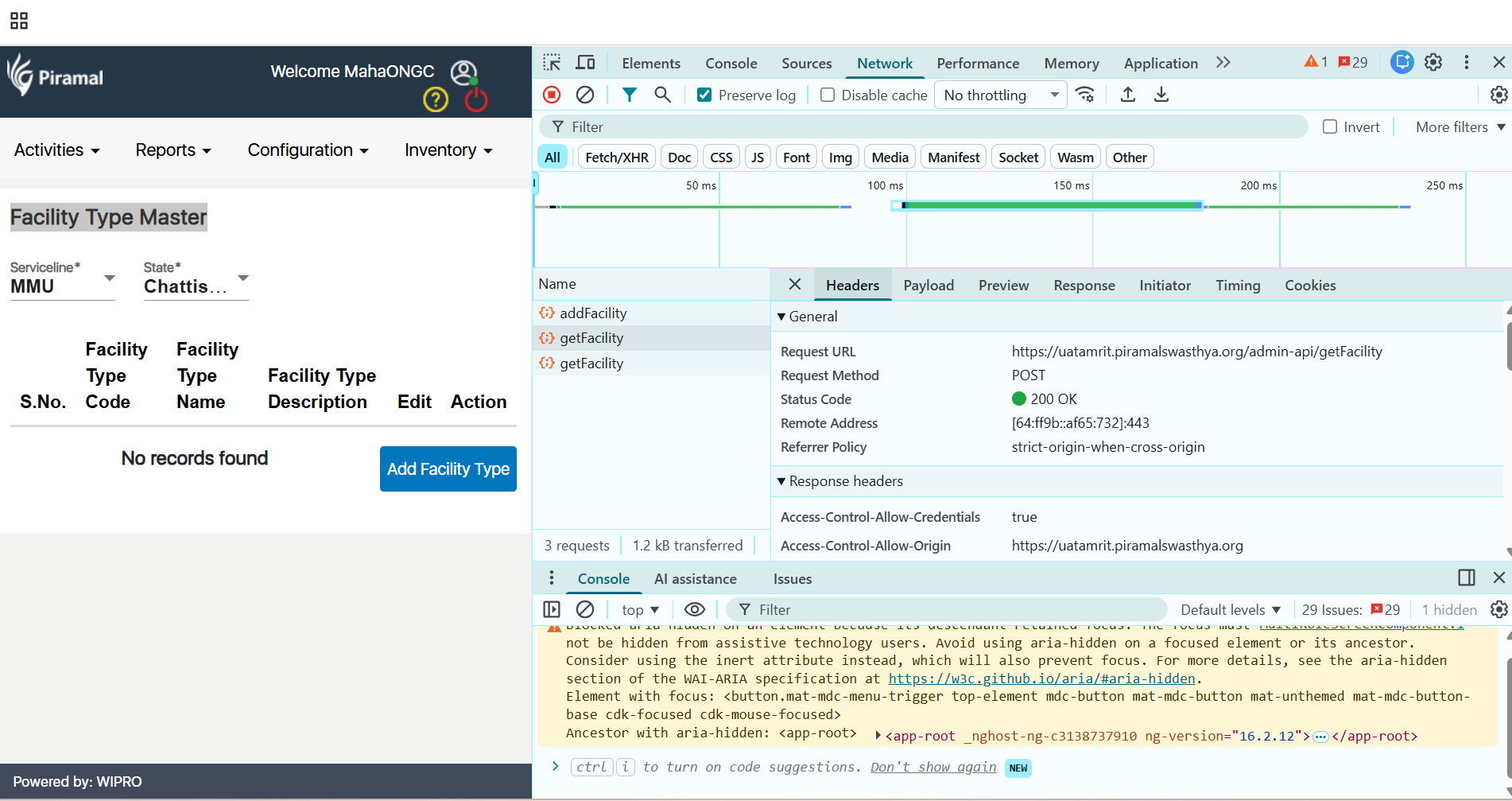Uncheck the Preserve log checkbox
This screenshot has height=801, width=1512.
704,95
